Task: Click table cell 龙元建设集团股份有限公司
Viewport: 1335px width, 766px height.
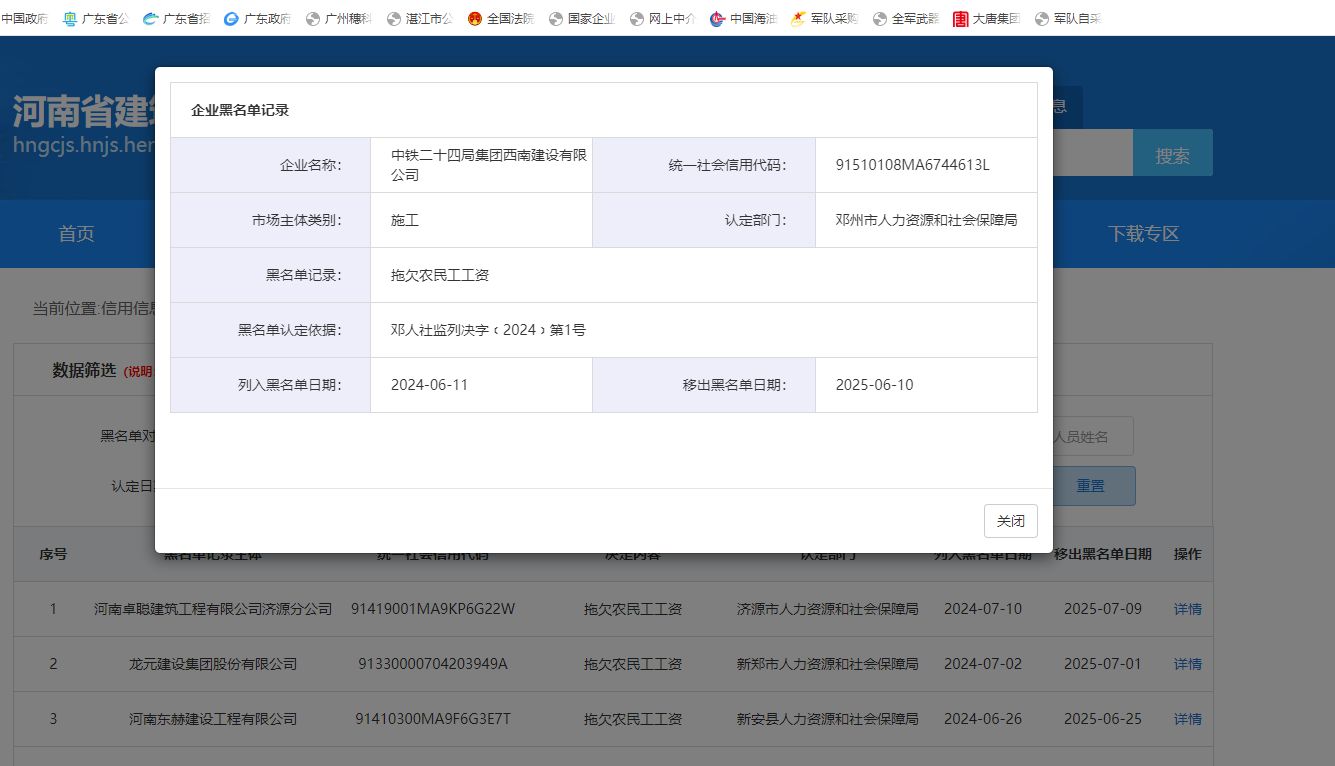Action: pos(213,664)
